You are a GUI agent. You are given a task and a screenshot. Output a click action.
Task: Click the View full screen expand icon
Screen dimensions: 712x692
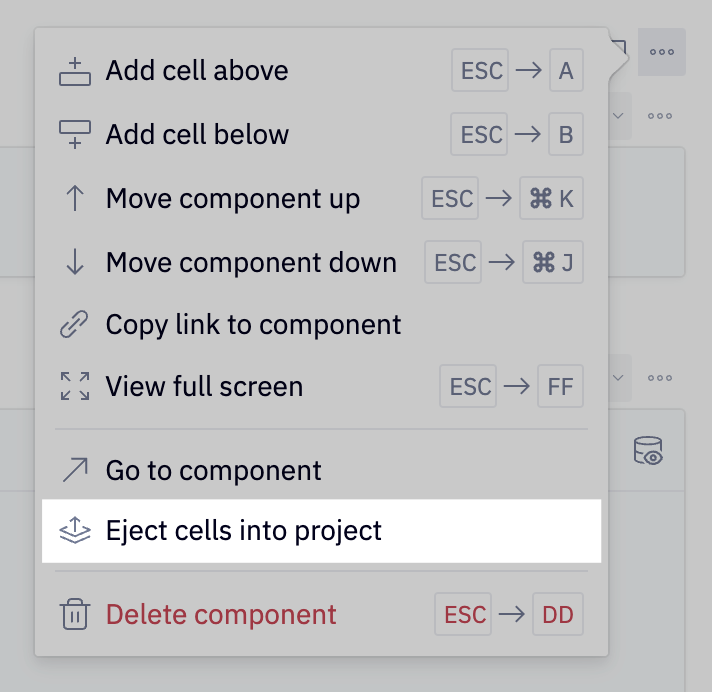75,386
